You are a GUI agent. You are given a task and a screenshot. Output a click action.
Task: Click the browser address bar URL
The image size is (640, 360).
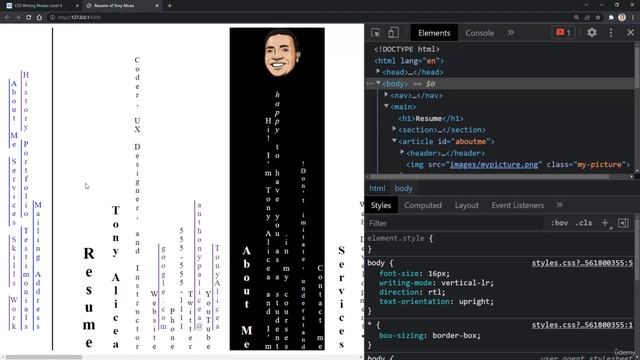(80, 18)
